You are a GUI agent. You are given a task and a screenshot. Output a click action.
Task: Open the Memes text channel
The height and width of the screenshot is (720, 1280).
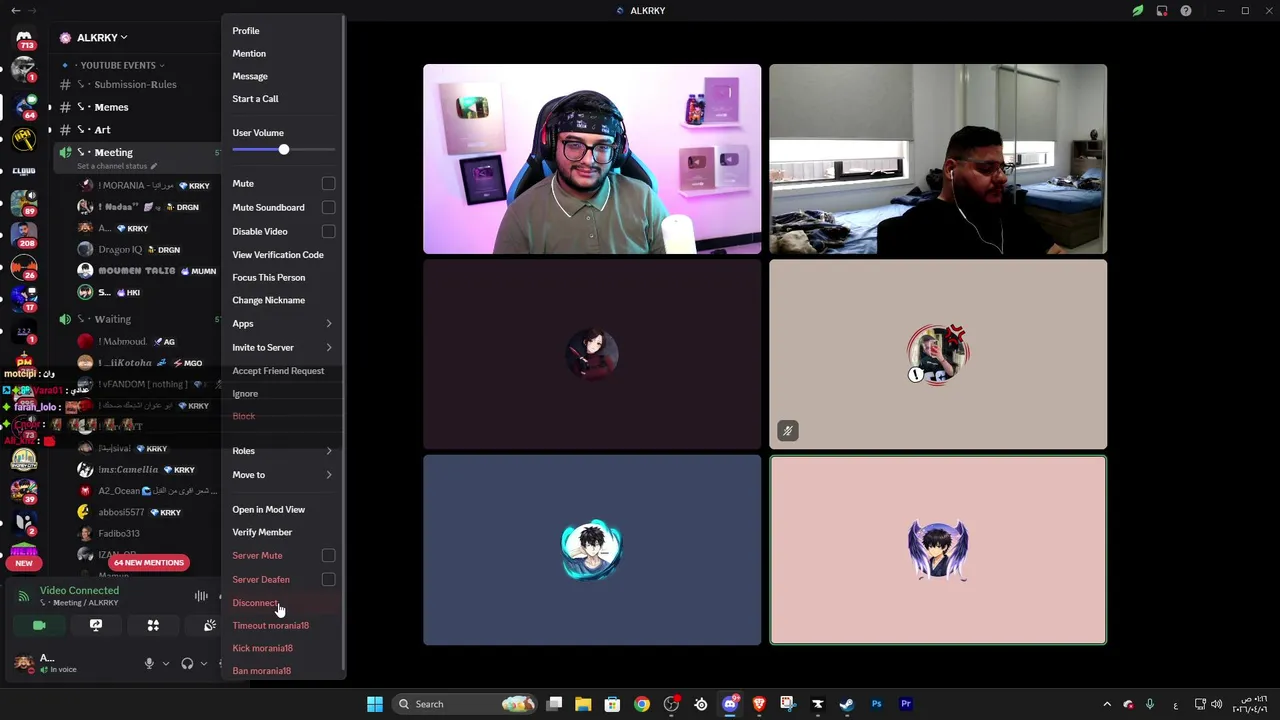(x=111, y=107)
